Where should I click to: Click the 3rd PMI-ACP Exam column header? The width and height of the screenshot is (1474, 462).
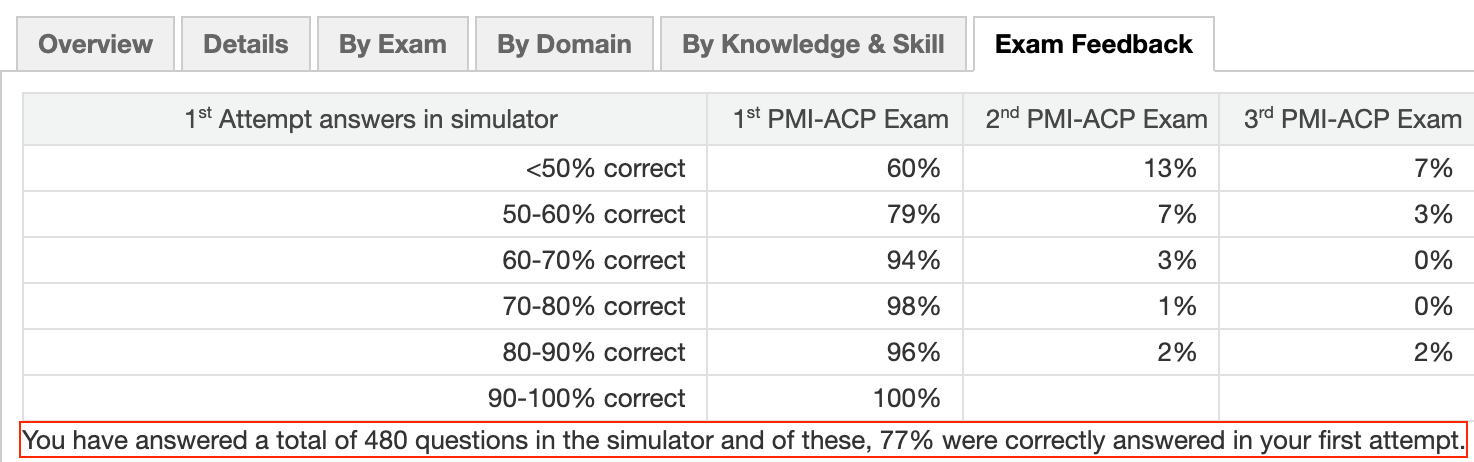tap(1352, 120)
